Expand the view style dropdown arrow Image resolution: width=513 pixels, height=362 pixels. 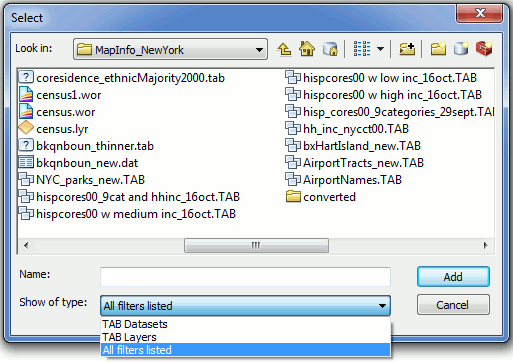(380, 49)
